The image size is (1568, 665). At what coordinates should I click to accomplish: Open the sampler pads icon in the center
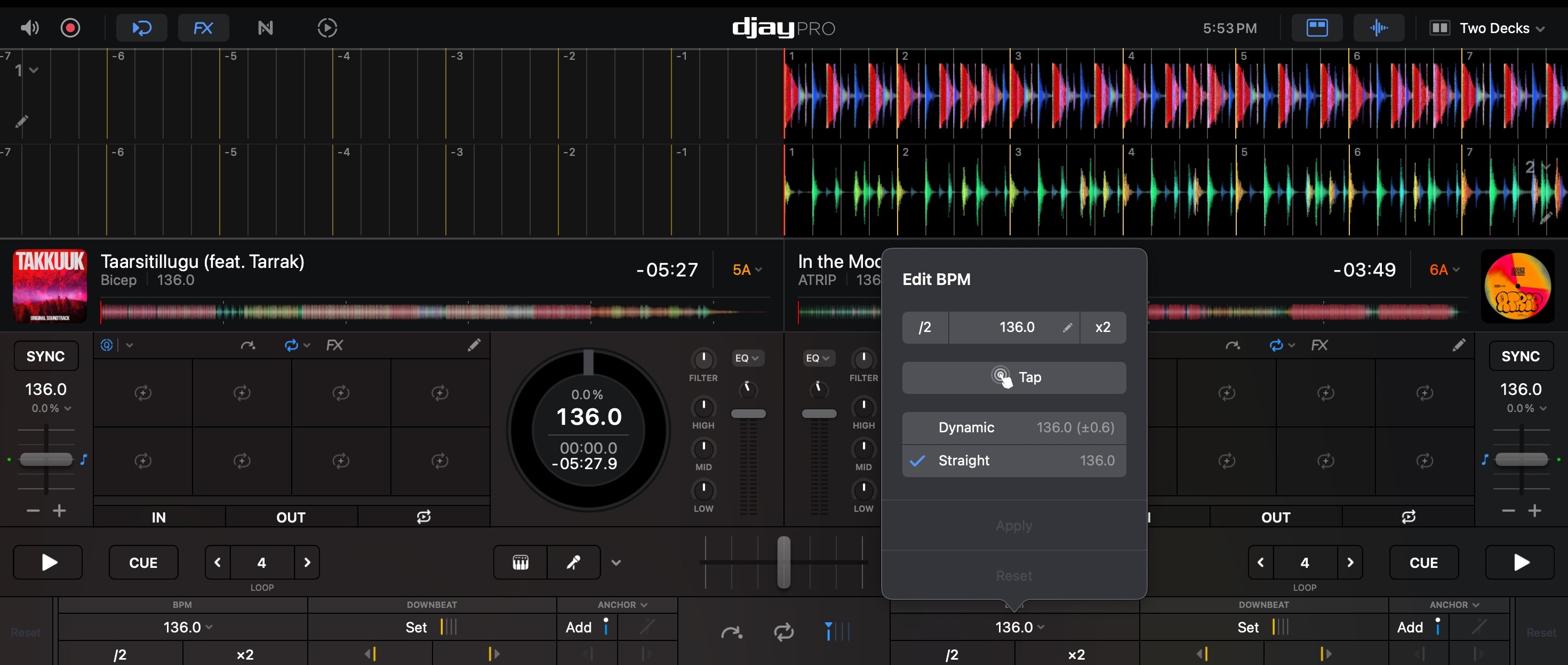pyautogui.click(x=521, y=563)
